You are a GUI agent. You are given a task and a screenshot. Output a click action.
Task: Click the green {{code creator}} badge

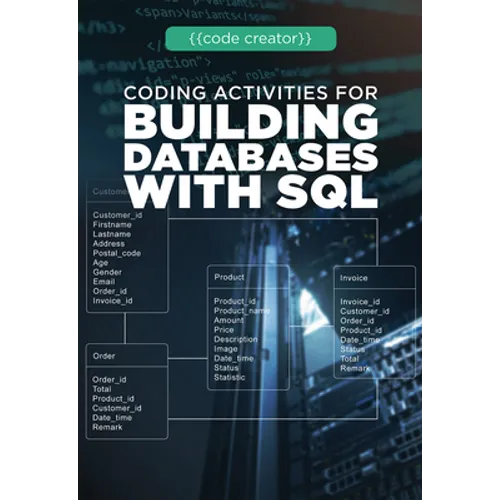click(251, 39)
